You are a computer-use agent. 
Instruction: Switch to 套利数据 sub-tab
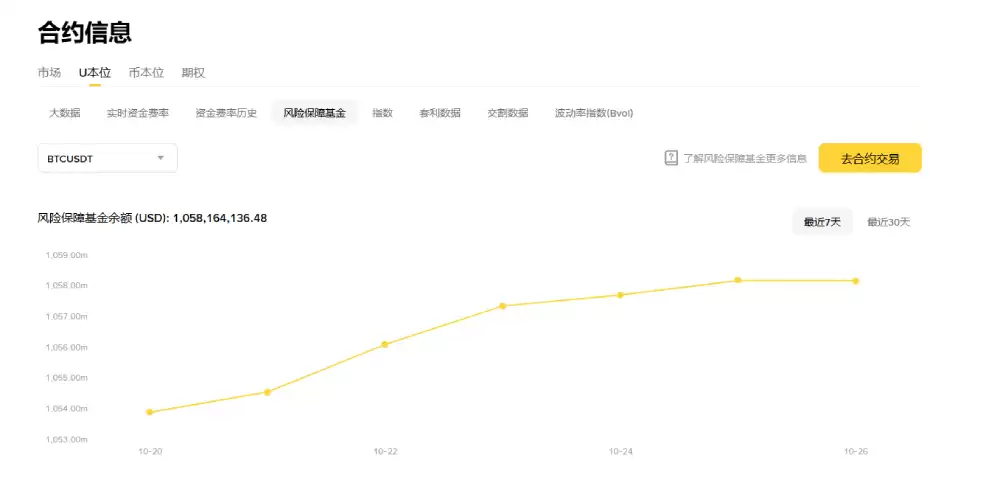[x=439, y=113]
